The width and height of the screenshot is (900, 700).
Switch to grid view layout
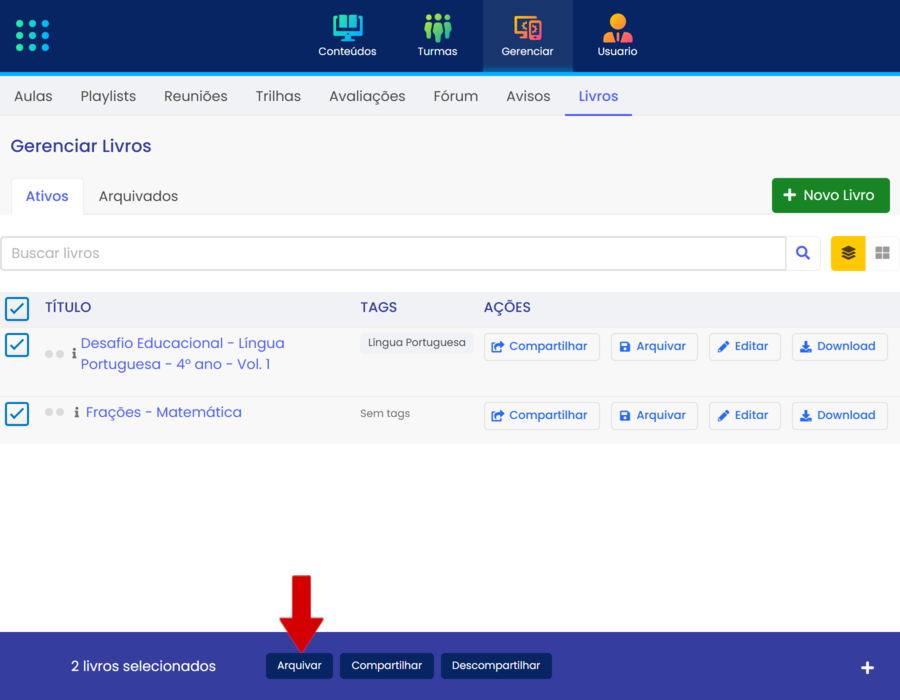(x=882, y=254)
